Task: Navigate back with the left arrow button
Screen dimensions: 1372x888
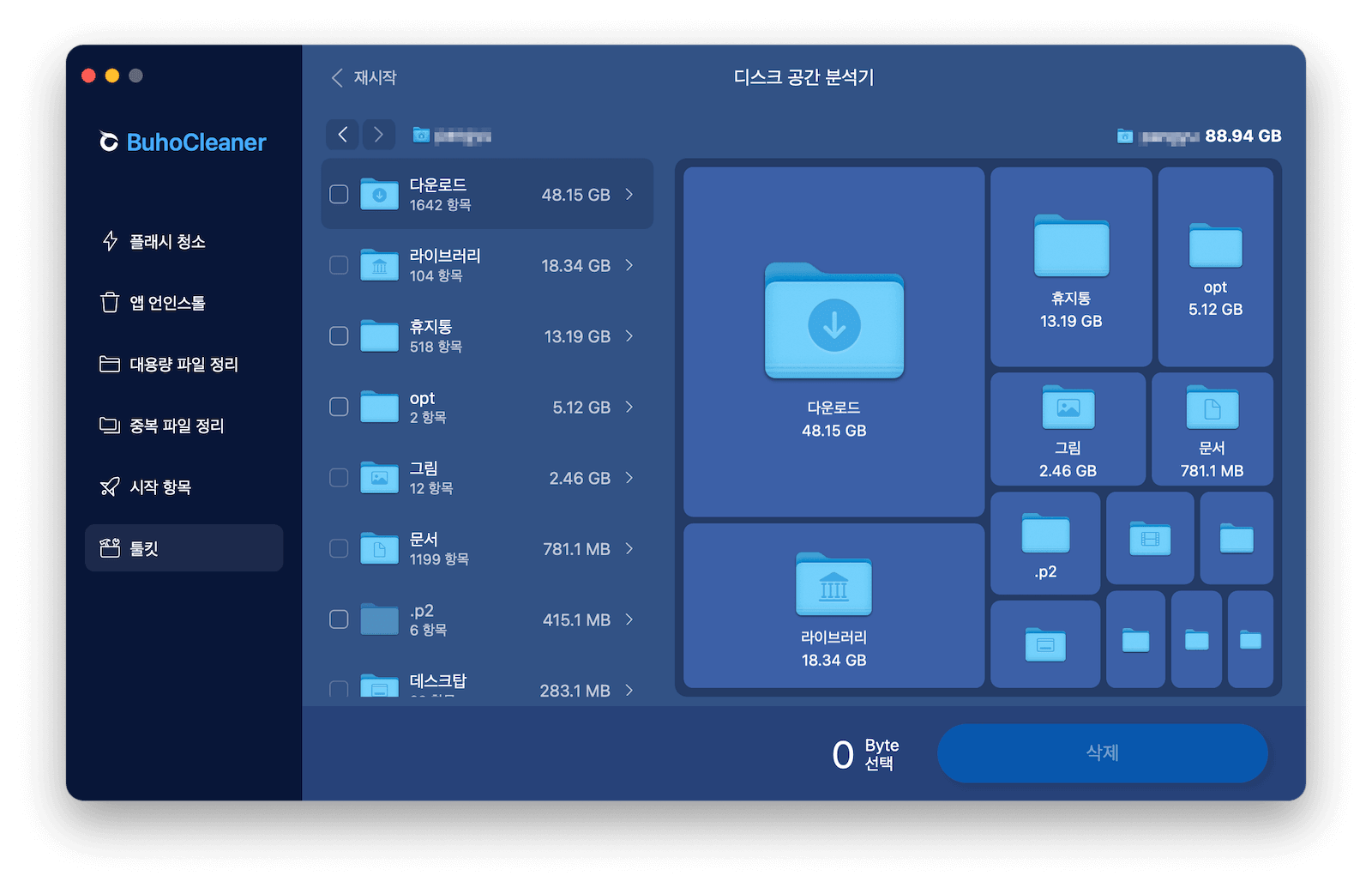Action: 342,135
